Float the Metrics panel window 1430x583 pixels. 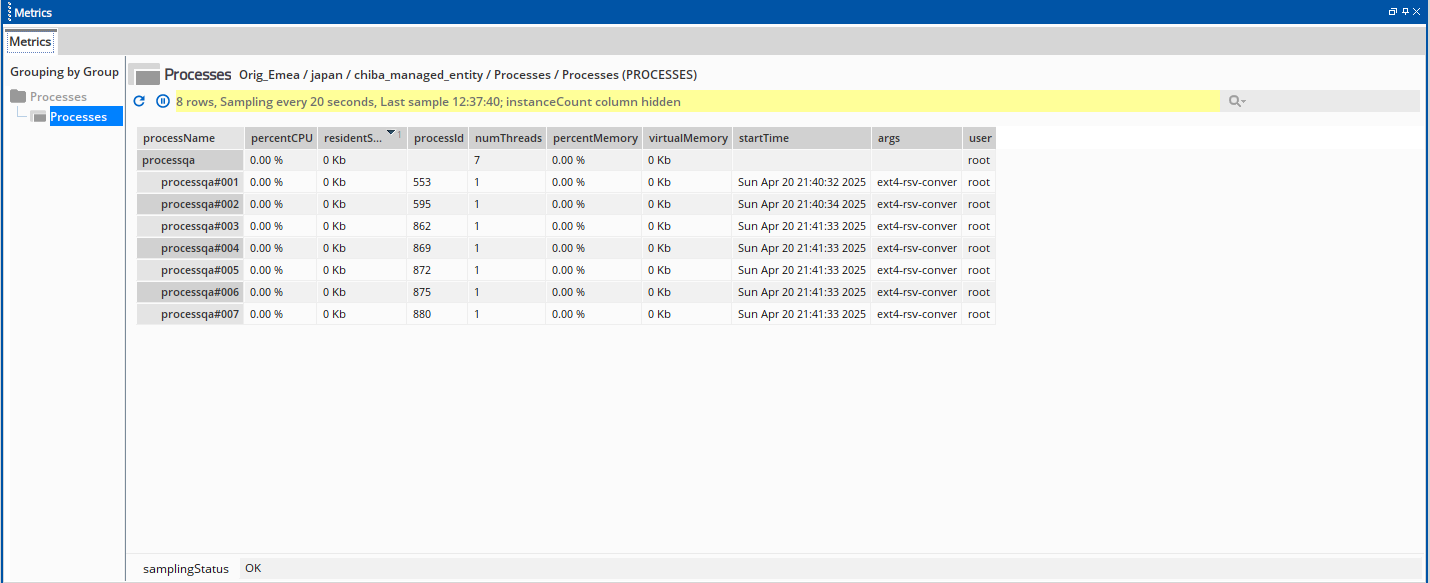pyautogui.click(x=1392, y=12)
